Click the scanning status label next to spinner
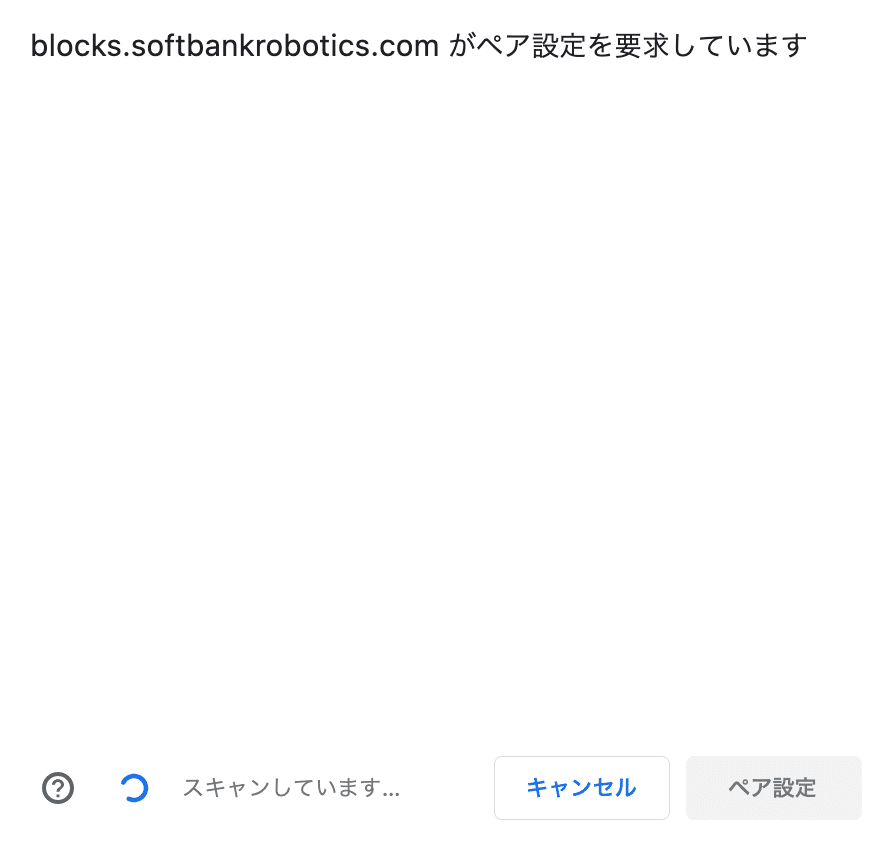This screenshot has height=846, width=886. click(x=291, y=788)
